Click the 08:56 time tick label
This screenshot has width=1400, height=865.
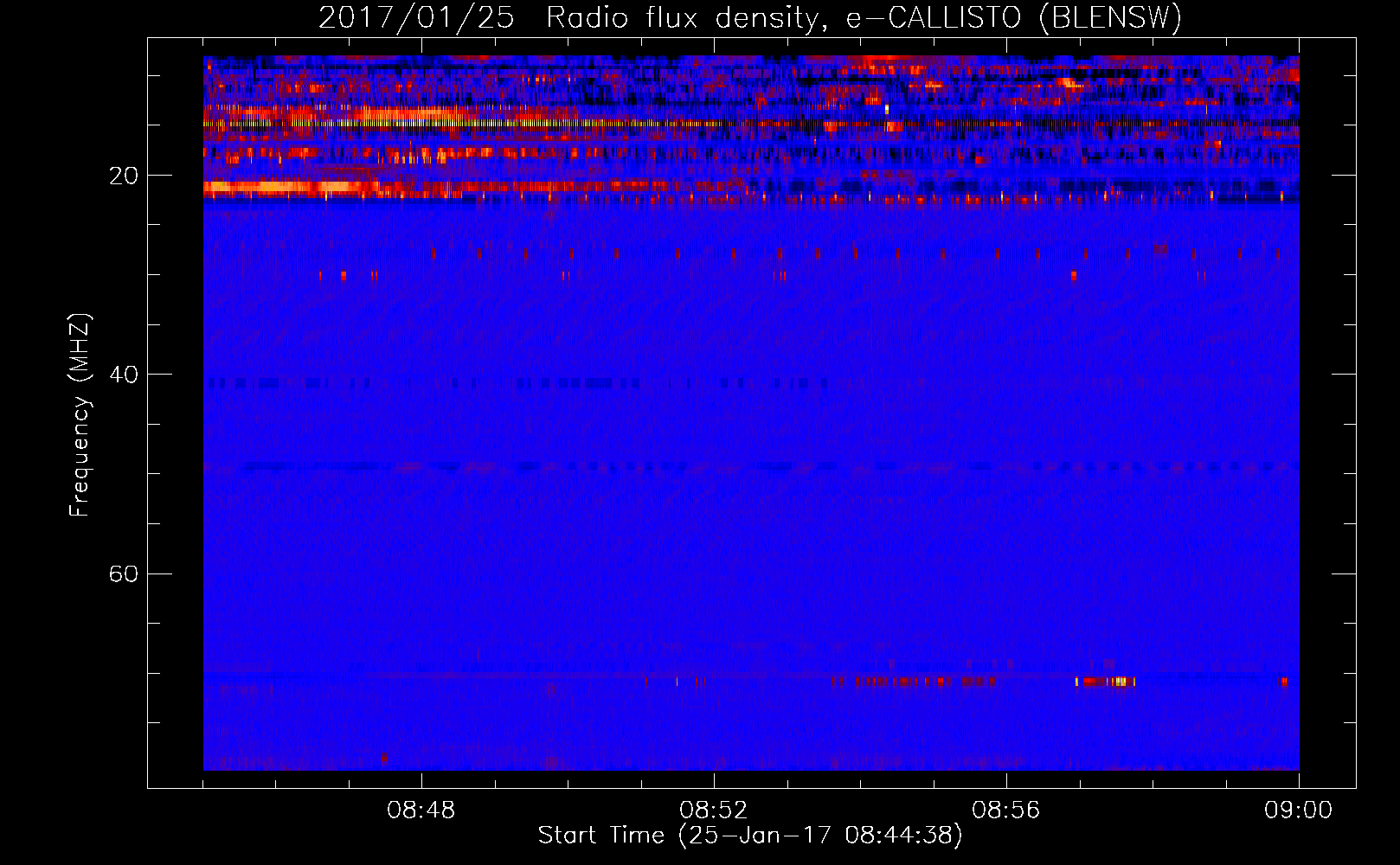coord(1006,811)
